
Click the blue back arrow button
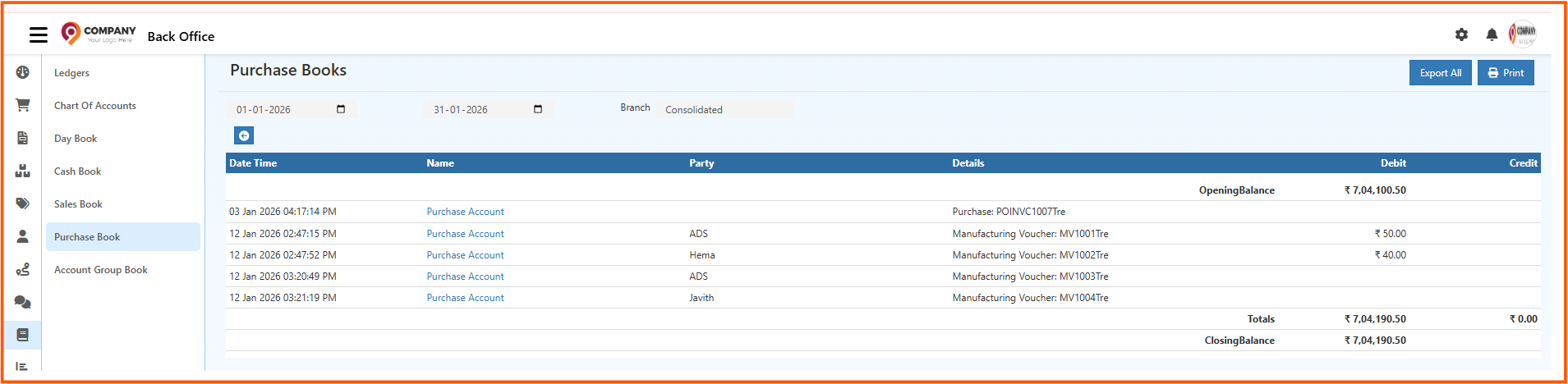pyautogui.click(x=244, y=135)
